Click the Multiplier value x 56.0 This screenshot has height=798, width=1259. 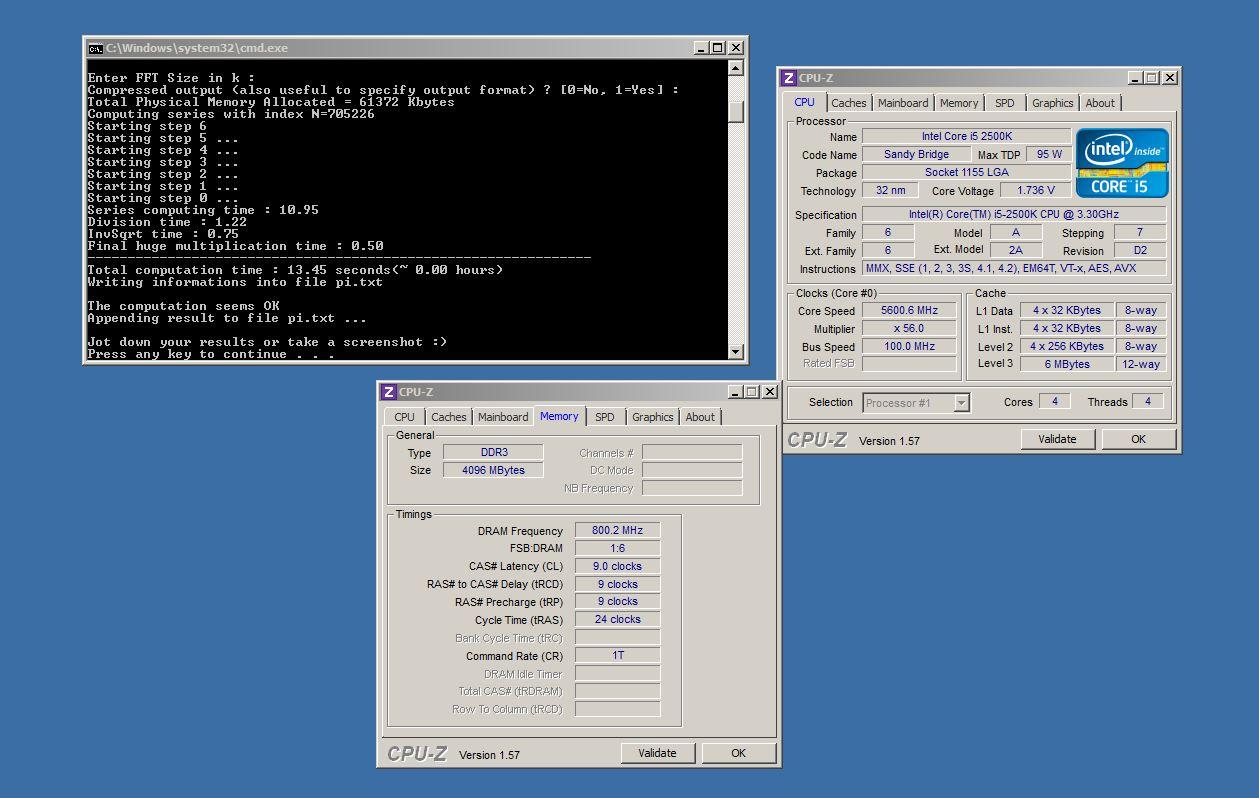pyautogui.click(x=909, y=329)
